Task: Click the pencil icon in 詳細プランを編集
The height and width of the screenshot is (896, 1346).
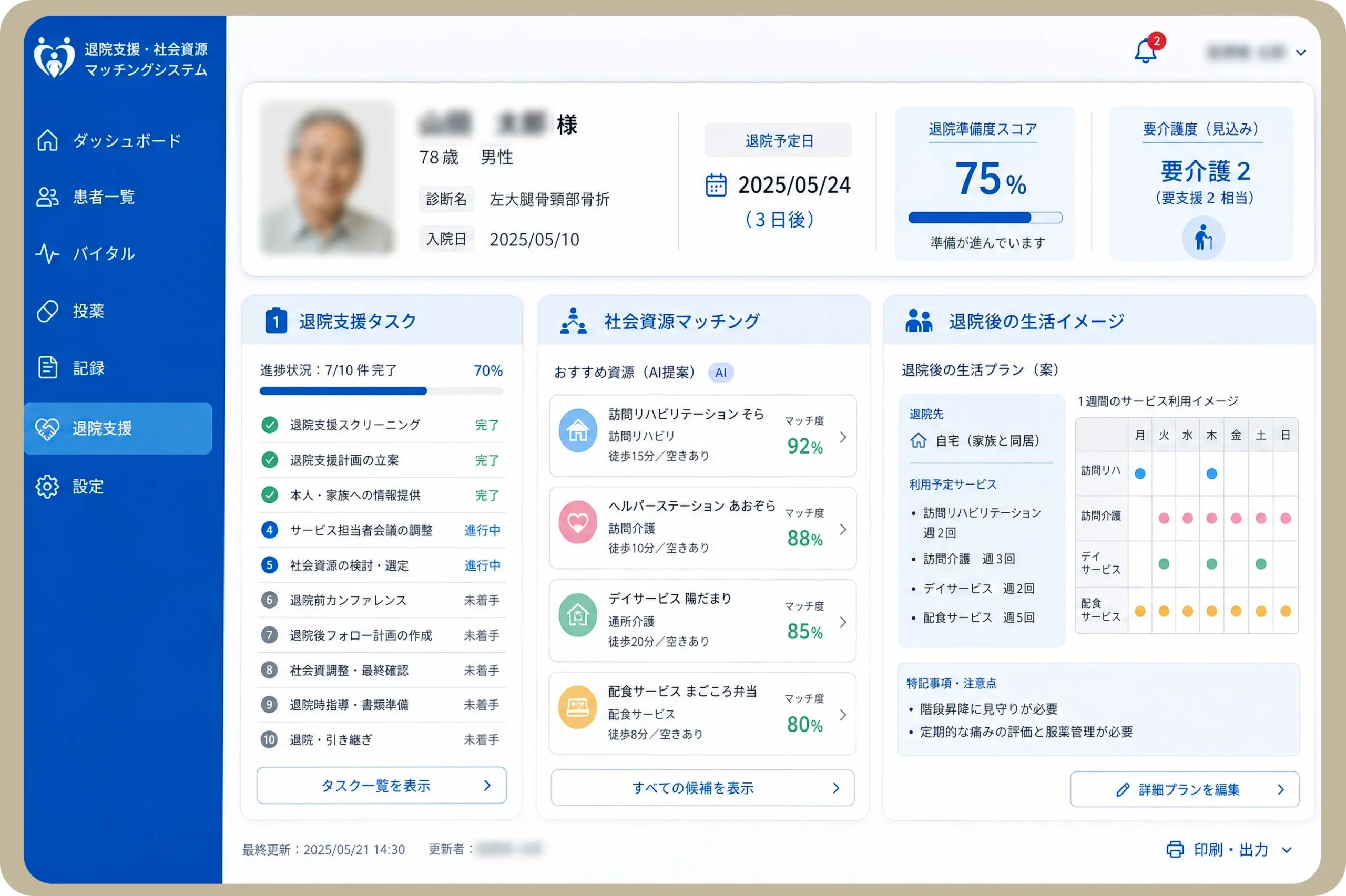Action: 1123,790
